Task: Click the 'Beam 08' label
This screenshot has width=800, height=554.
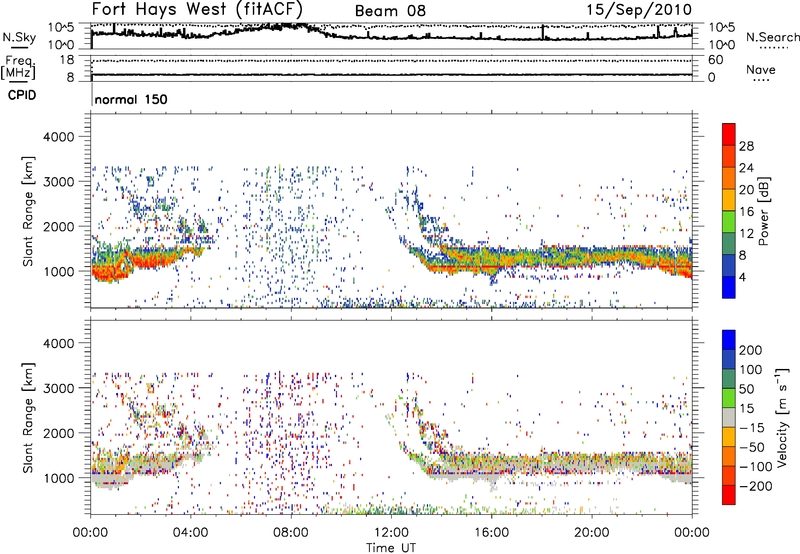Action: (x=390, y=11)
